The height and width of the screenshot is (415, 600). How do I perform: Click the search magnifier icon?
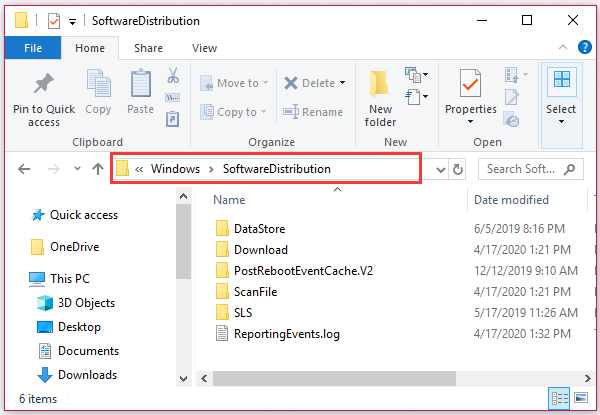coord(569,169)
